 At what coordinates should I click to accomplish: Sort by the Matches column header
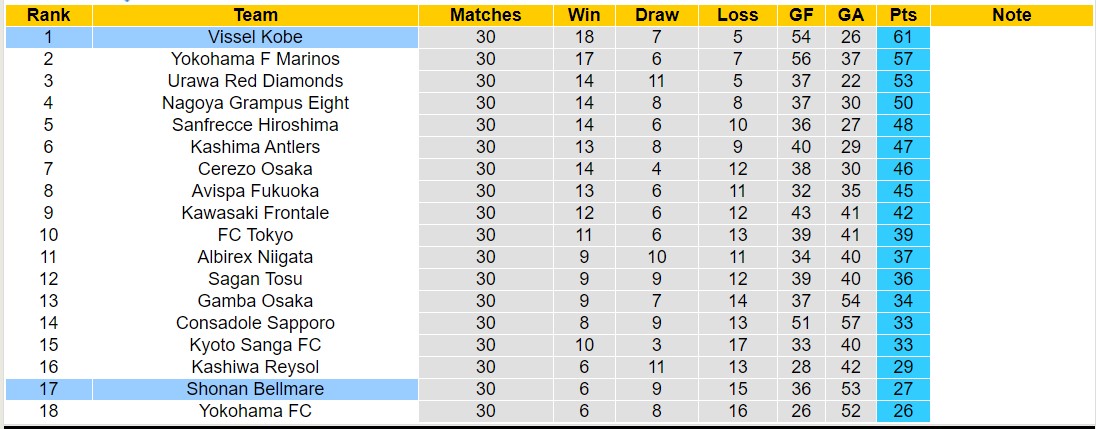[485, 15]
